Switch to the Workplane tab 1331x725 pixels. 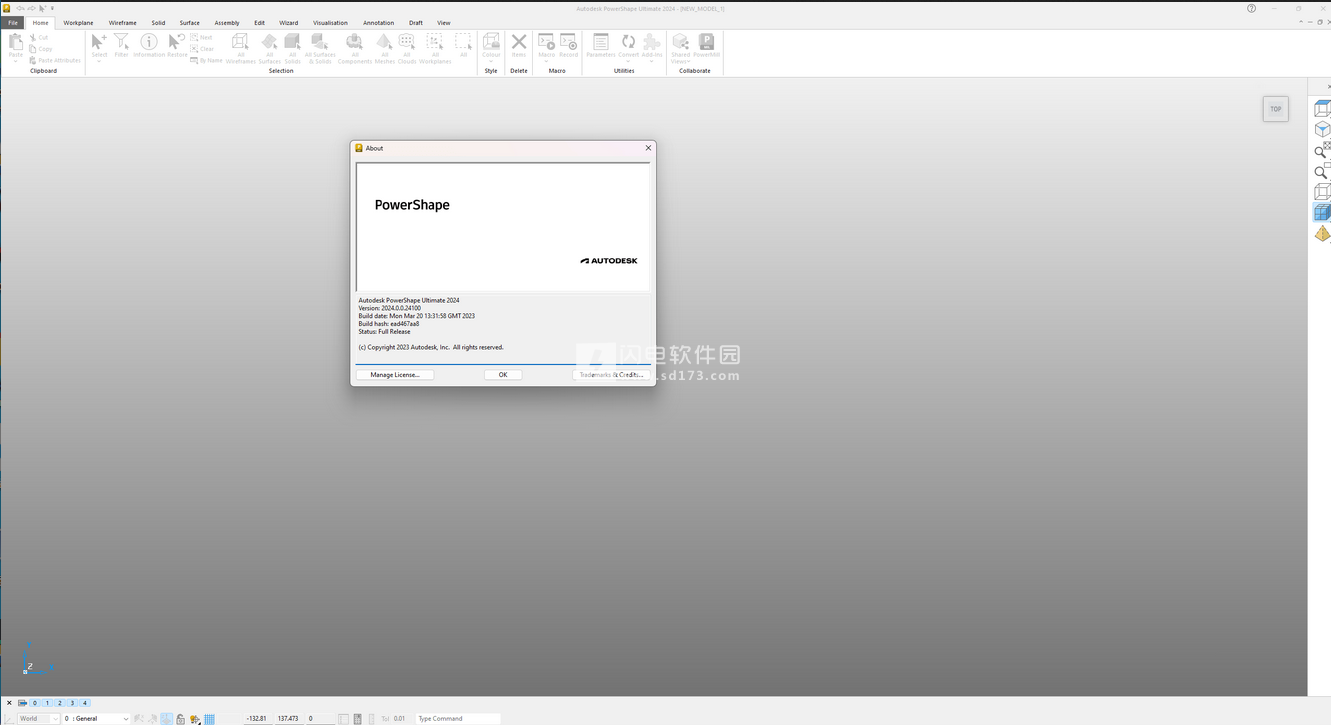tap(78, 22)
